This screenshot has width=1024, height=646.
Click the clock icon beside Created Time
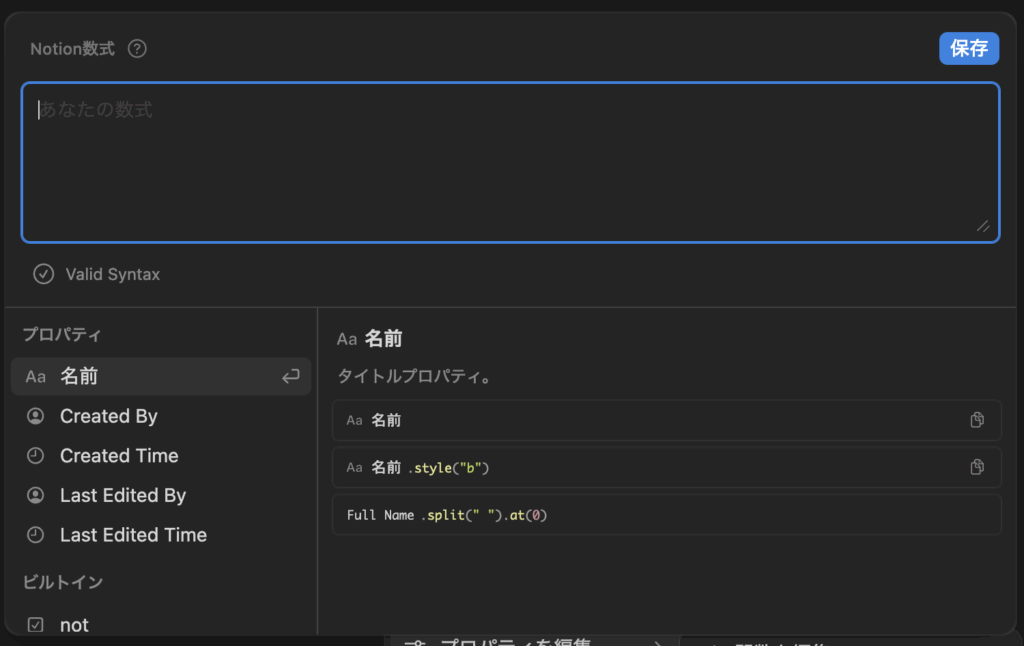click(x=36, y=456)
